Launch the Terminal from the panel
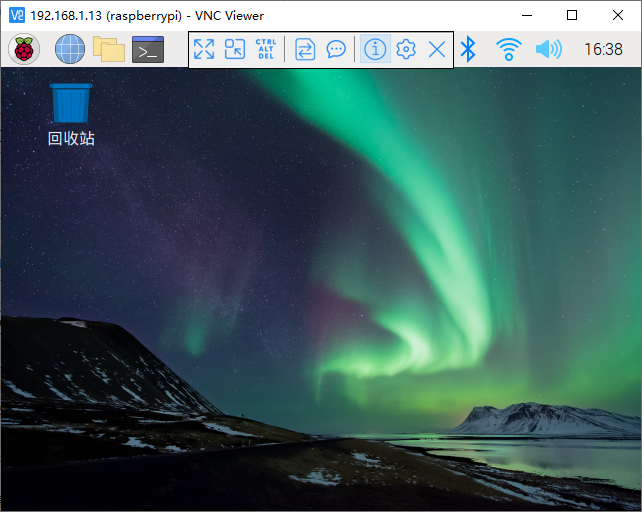The image size is (642, 512). point(148,49)
